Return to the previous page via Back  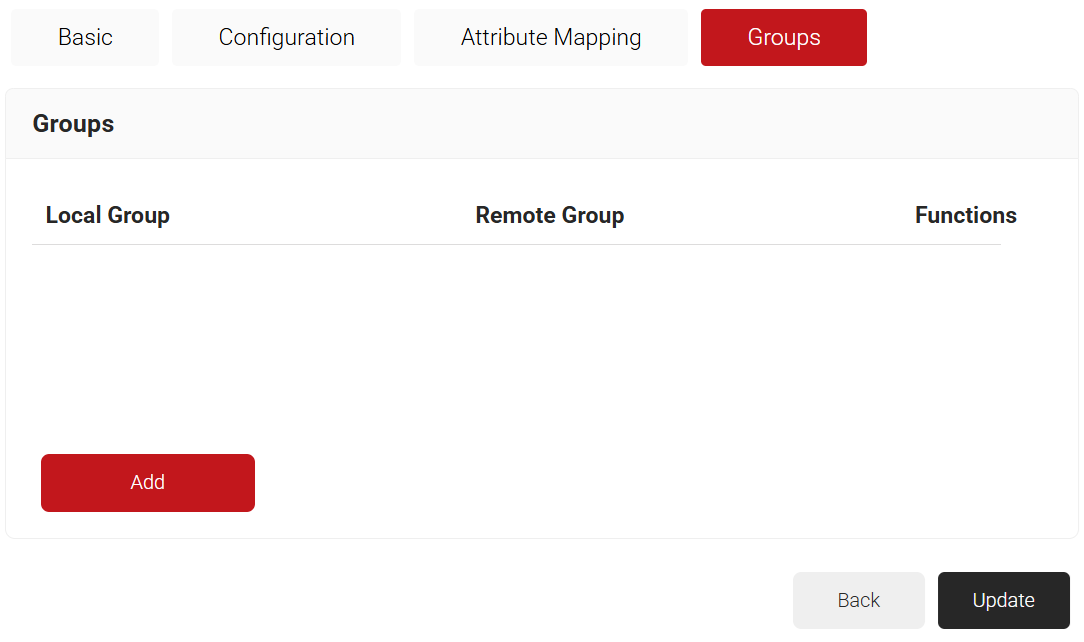pyautogui.click(x=858, y=600)
